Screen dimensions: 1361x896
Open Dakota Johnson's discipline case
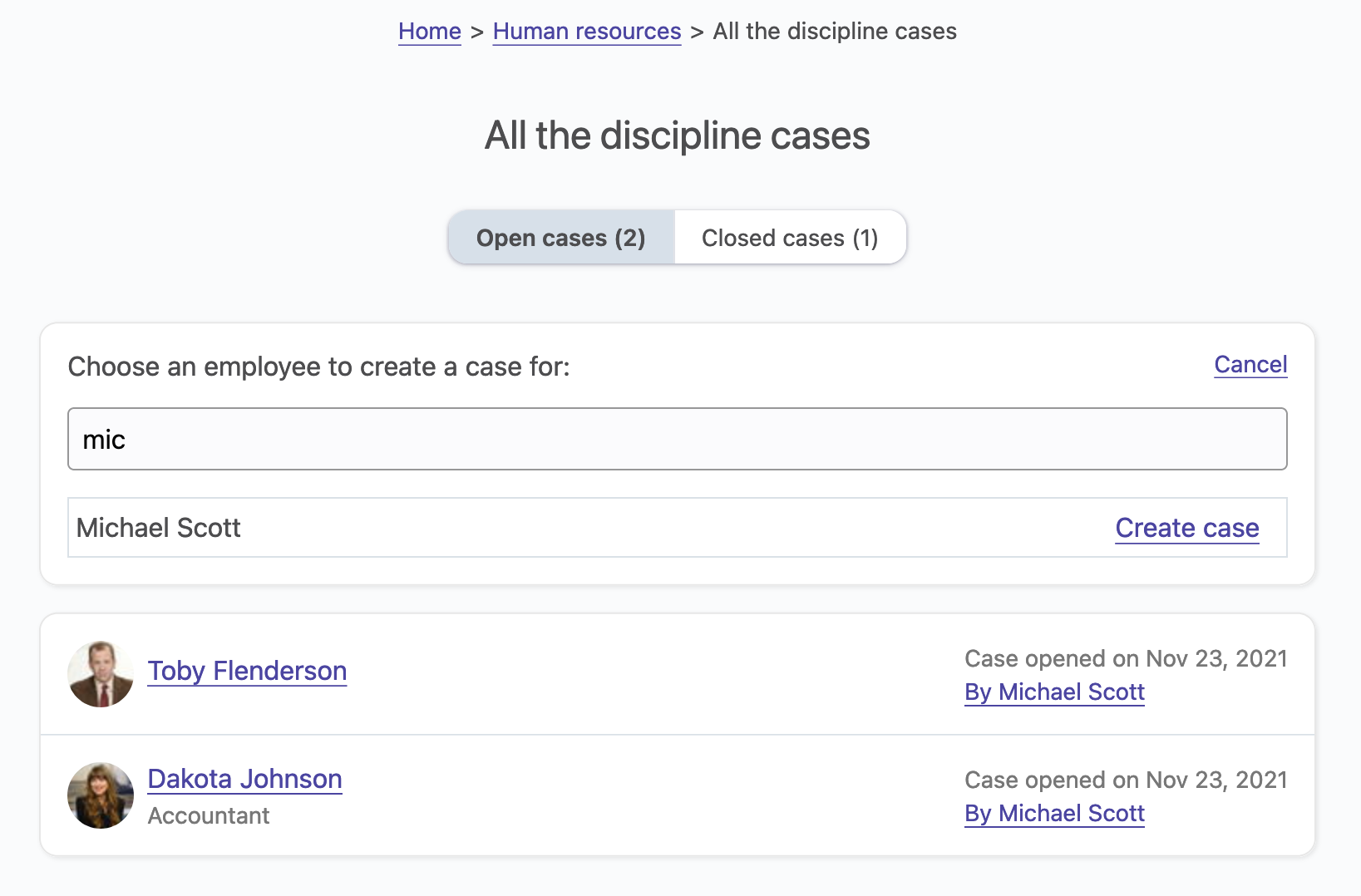click(244, 779)
